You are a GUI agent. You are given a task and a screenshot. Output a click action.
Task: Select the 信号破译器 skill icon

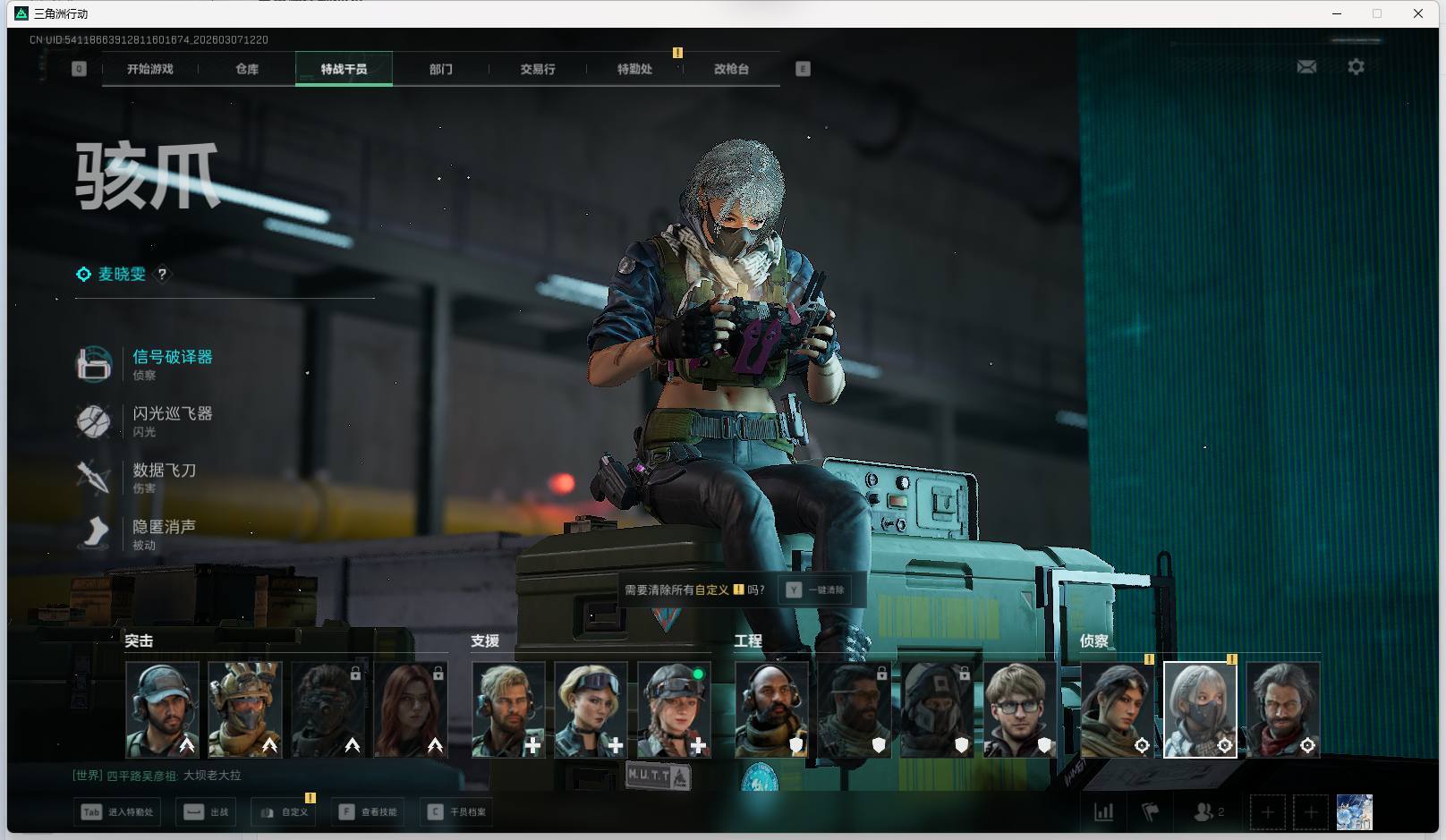(94, 364)
